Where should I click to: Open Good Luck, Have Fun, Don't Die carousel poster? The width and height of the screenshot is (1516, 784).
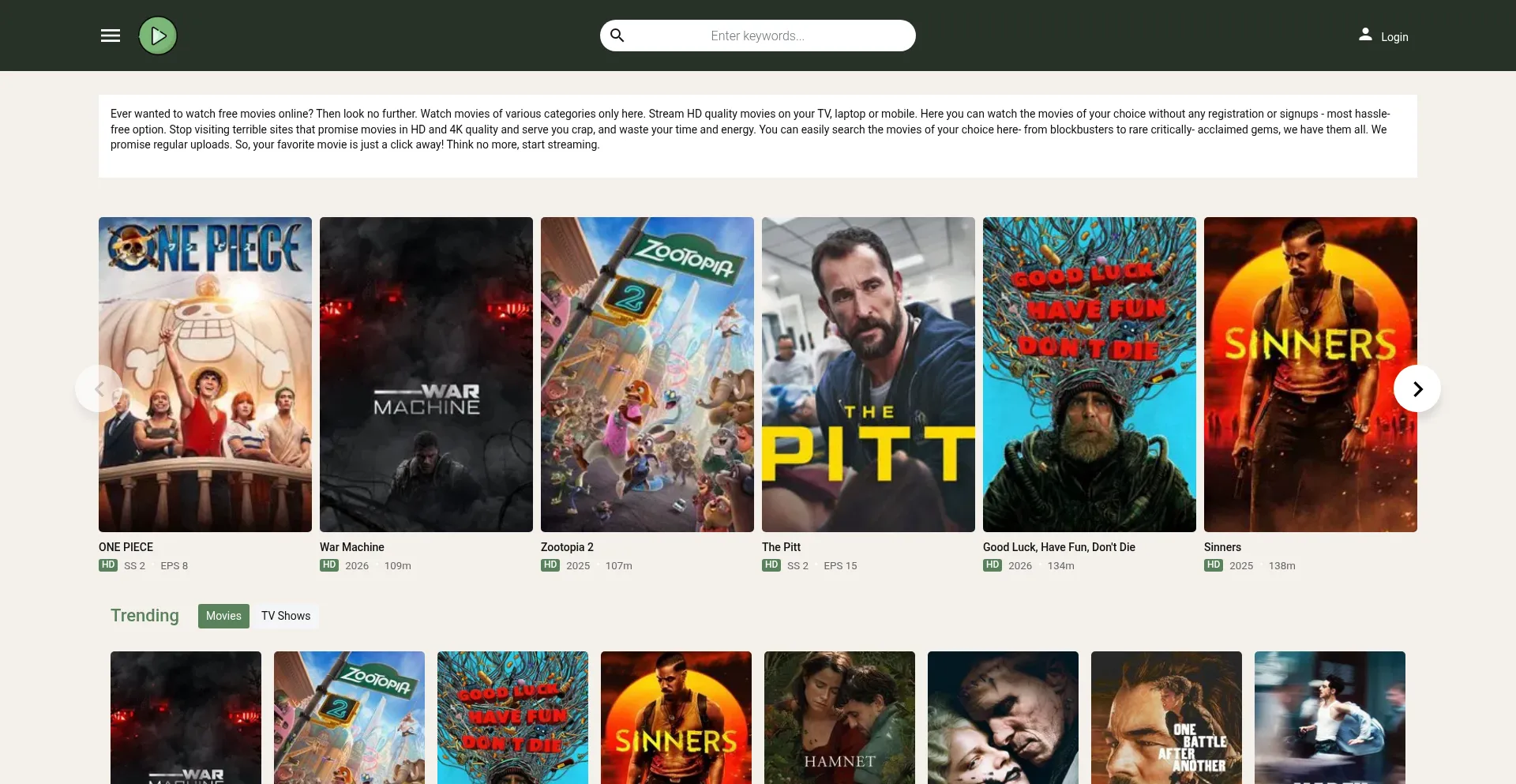[x=1090, y=374]
